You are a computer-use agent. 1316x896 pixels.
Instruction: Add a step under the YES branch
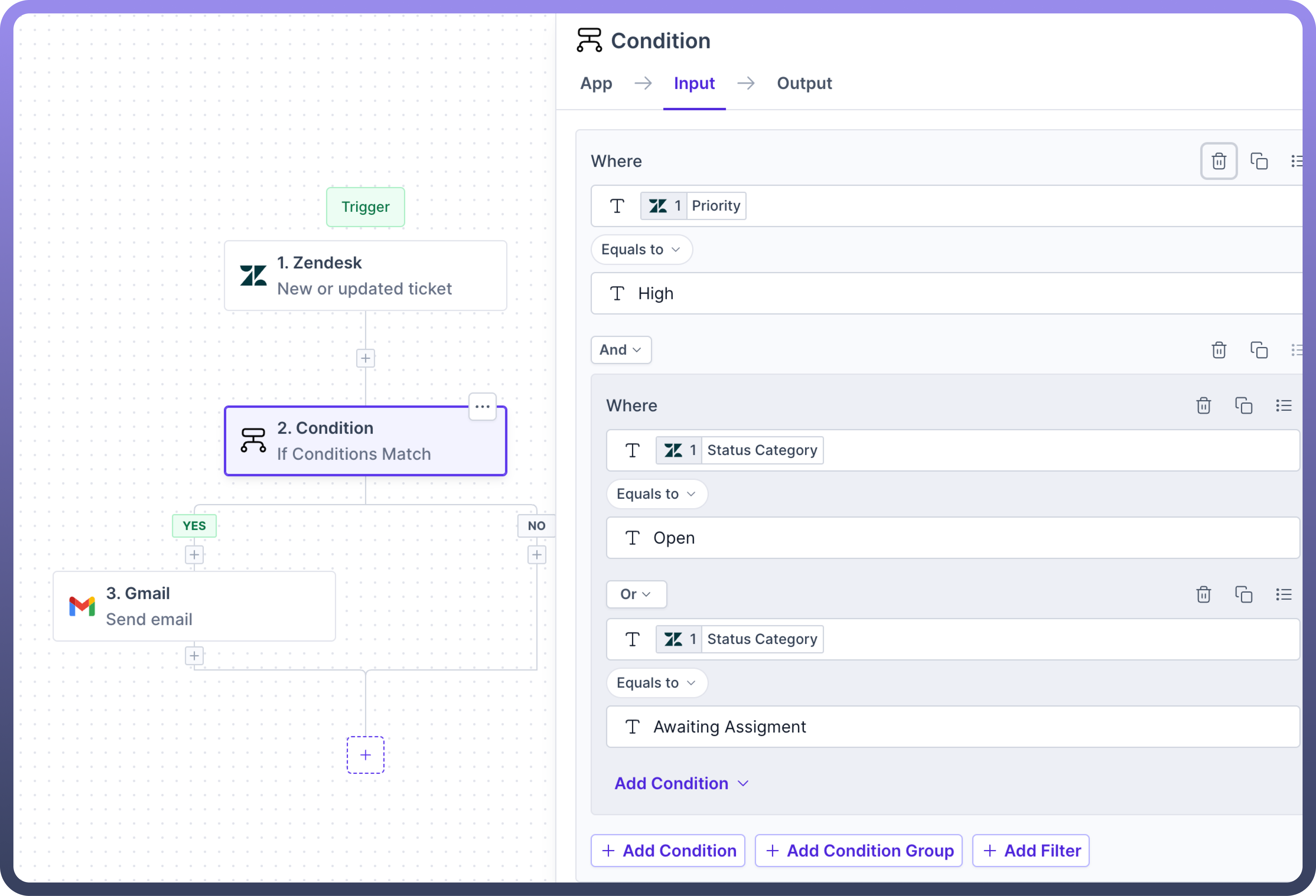click(x=194, y=555)
